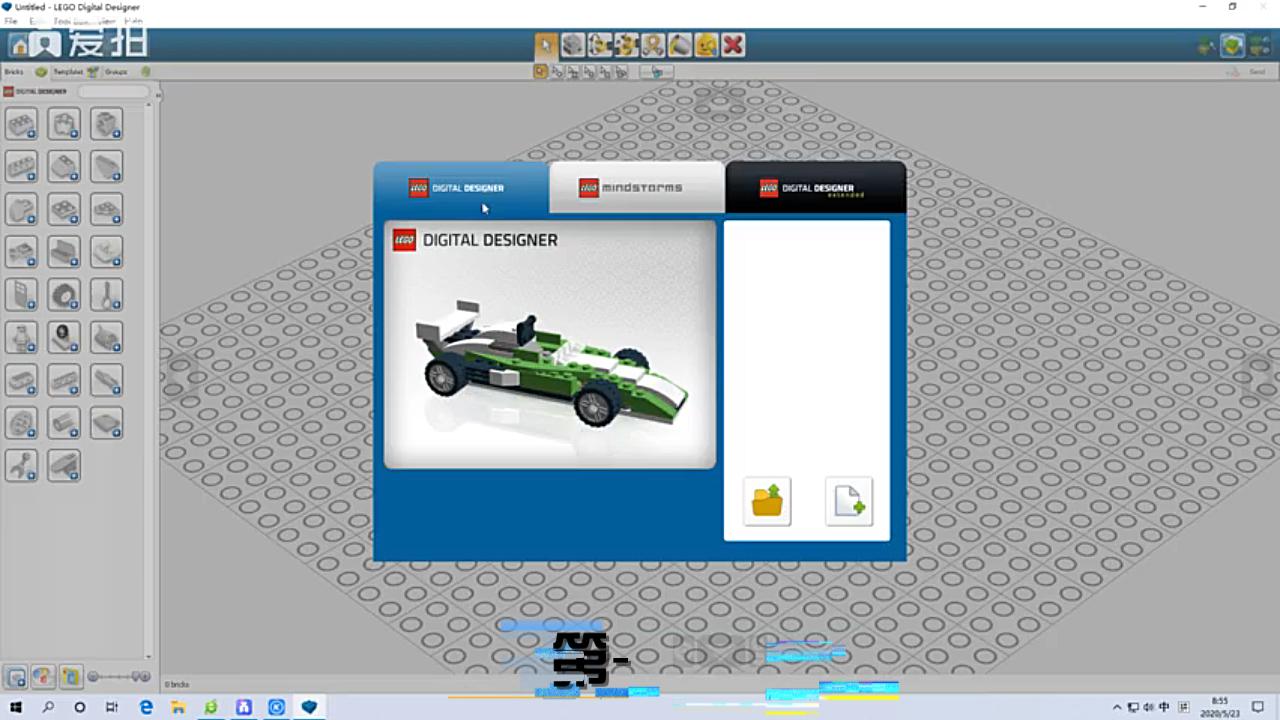Click the brick palette vertical scrollbar

pyautogui.click(x=150, y=380)
